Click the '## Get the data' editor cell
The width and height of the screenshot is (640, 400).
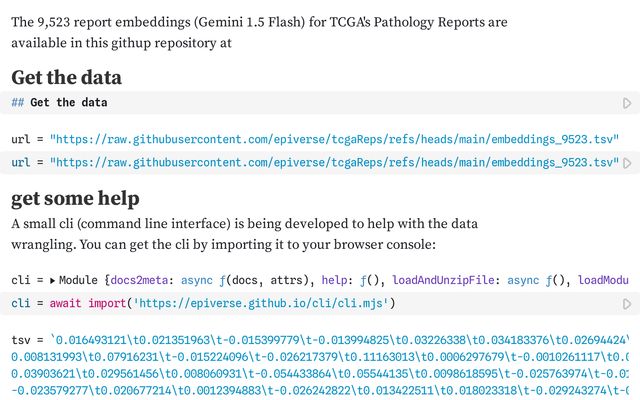[x=300, y=103]
